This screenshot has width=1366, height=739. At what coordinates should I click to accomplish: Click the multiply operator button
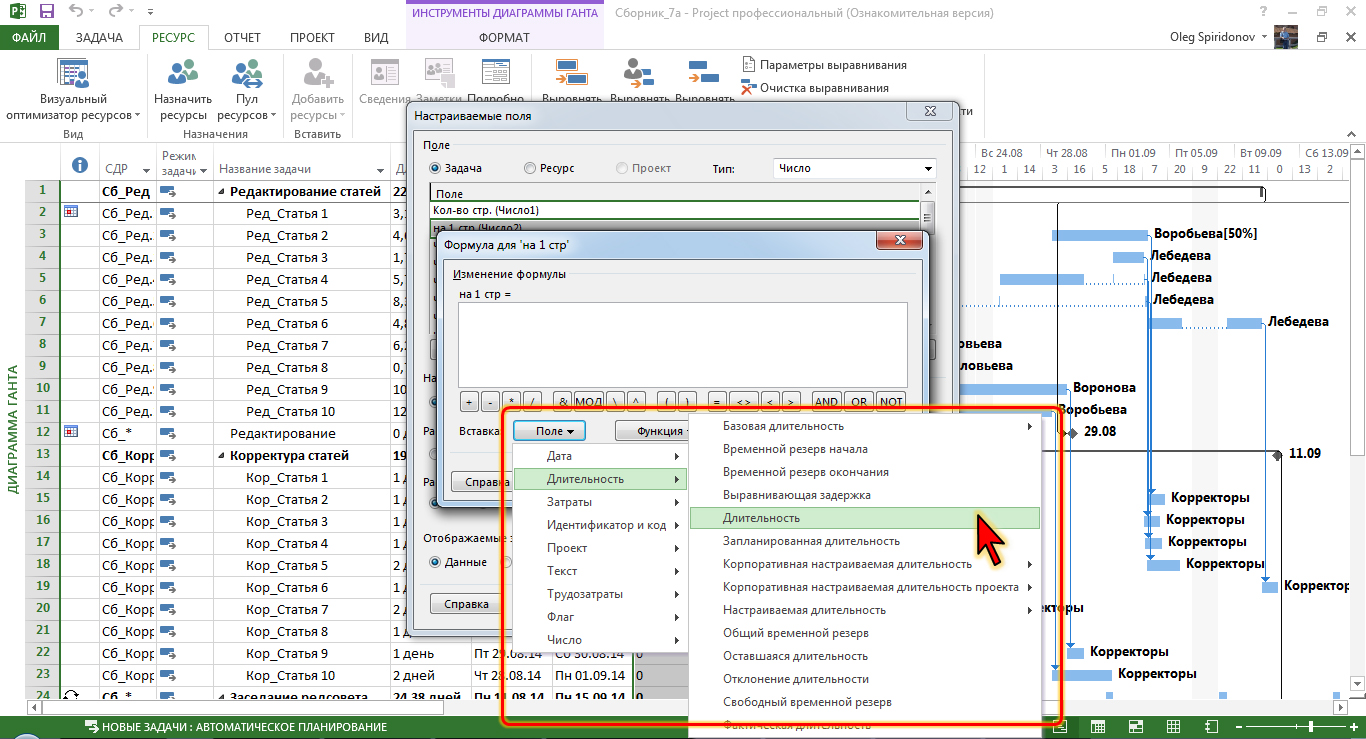pyautogui.click(x=513, y=402)
